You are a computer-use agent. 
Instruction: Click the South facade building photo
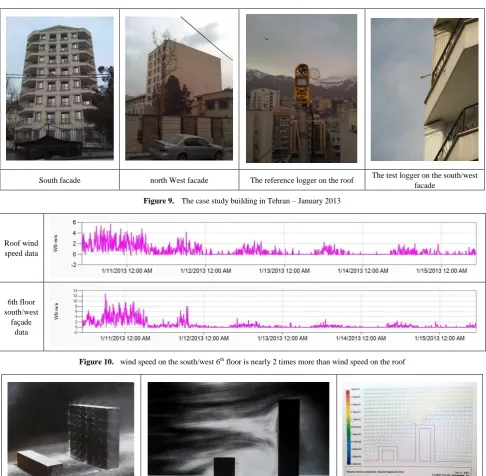[60, 88]
